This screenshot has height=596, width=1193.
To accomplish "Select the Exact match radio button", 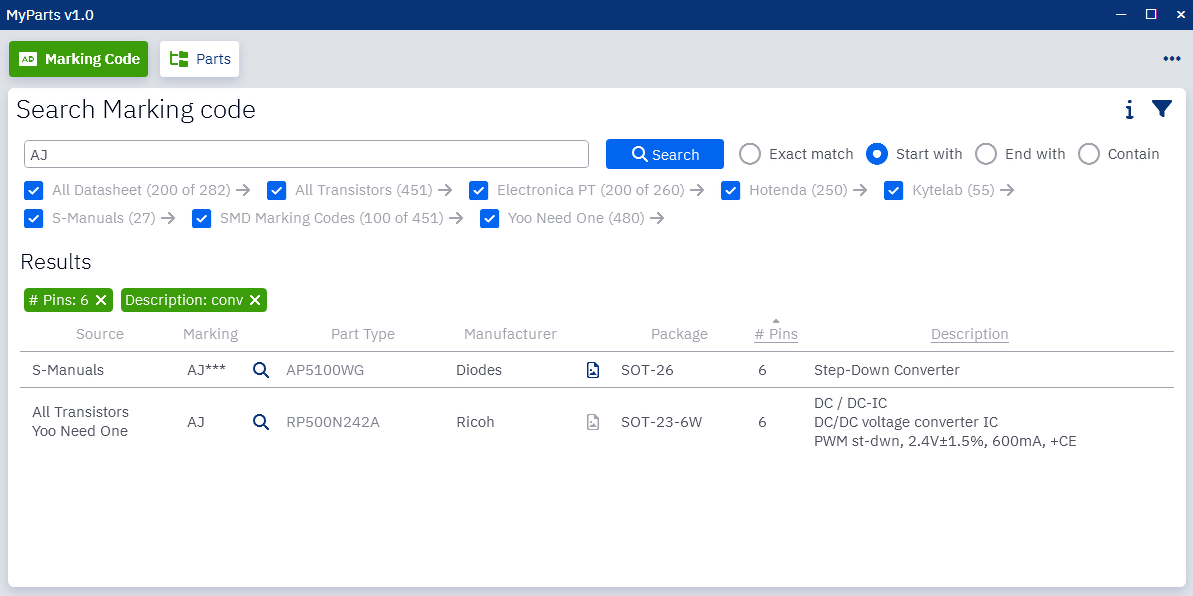I will pos(750,154).
